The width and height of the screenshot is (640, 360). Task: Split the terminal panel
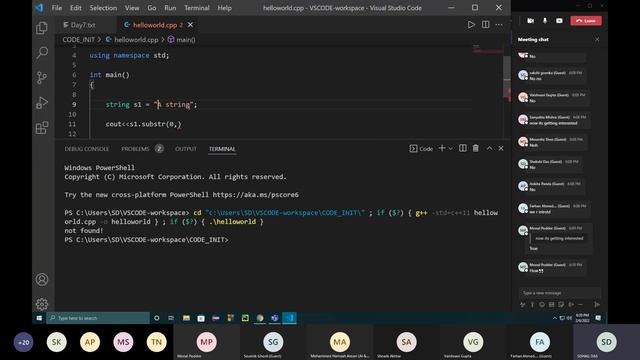pos(462,149)
